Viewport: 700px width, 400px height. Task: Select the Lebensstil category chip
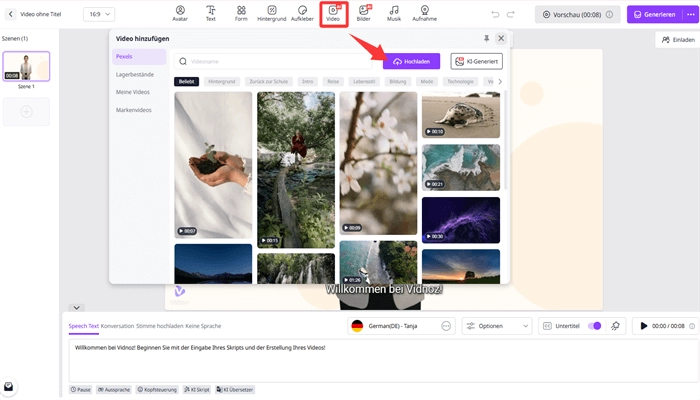pyautogui.click(x=364, y=82)
